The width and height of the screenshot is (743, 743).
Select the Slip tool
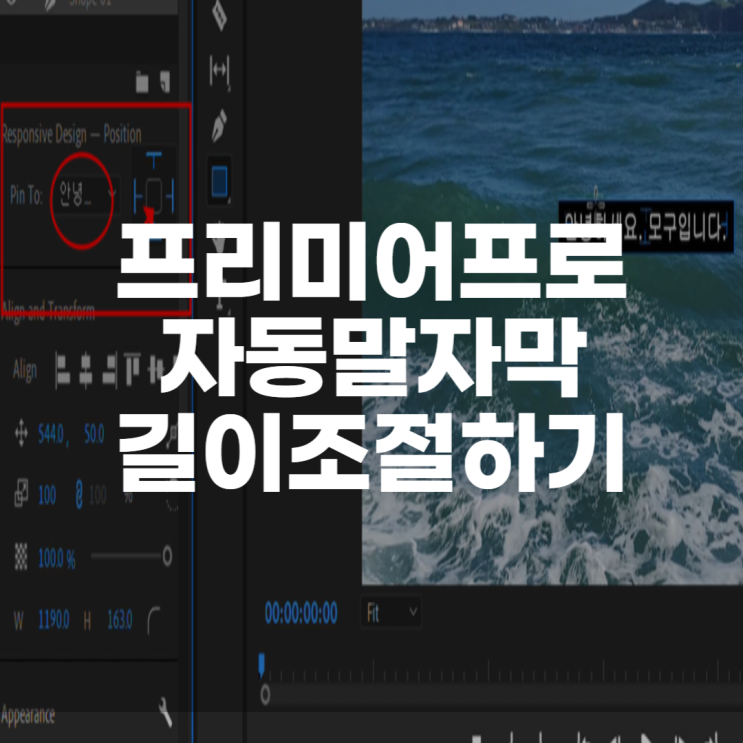(220, 72)
